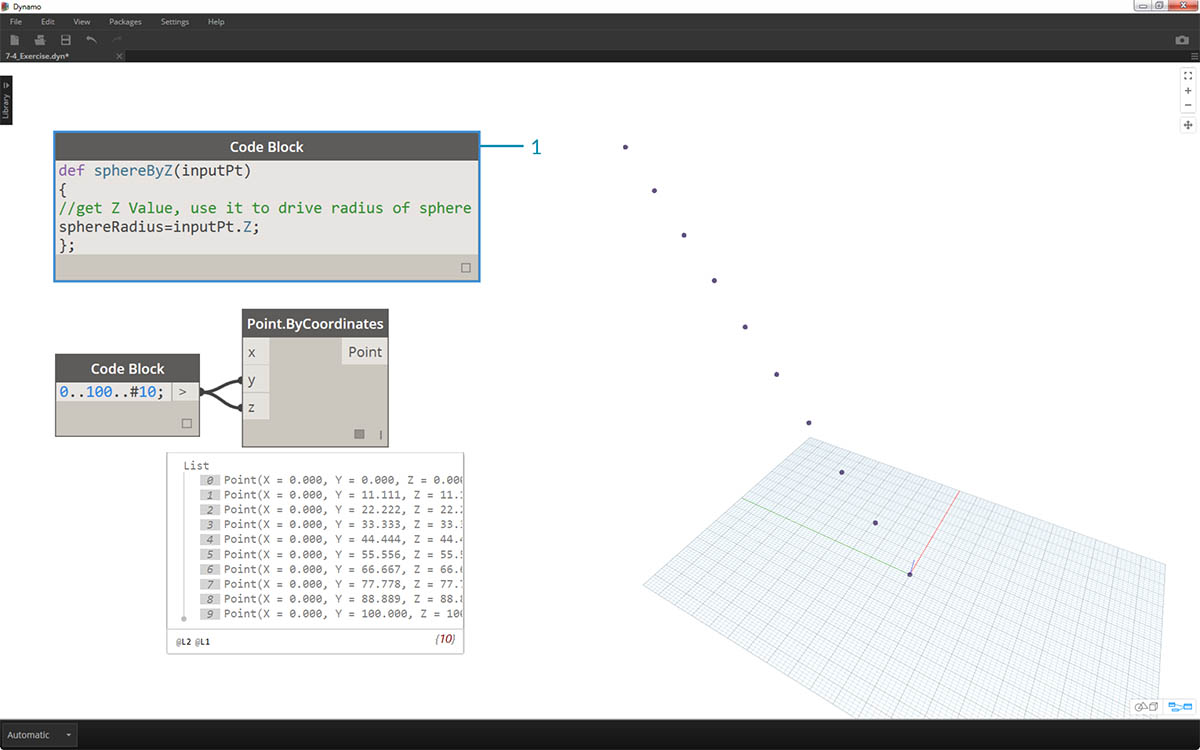The width and height of the screenshot is (1200, 750).
Task: Click the Open file toolbar icon
Action: point(40,40)
